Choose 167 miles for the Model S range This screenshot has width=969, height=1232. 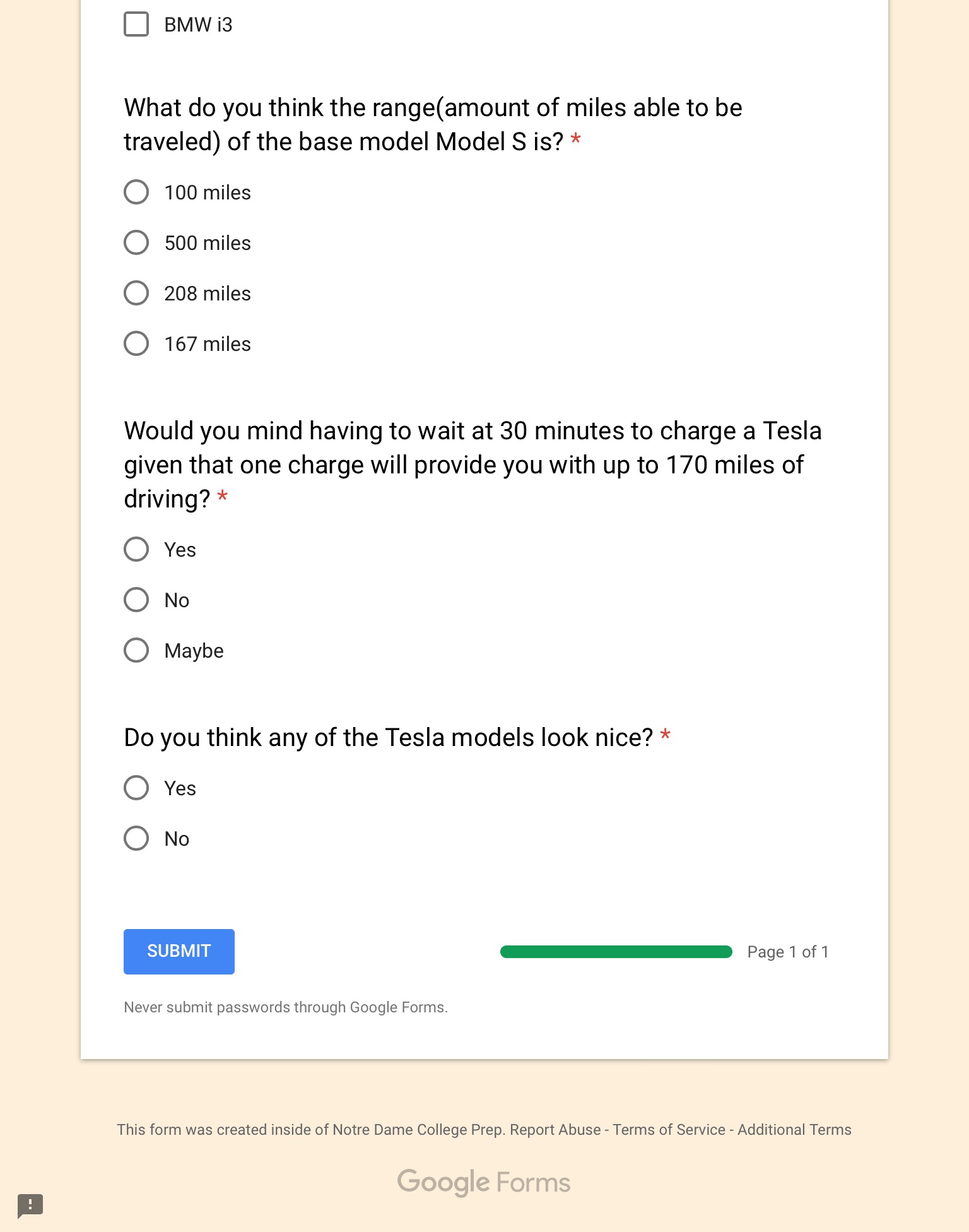click(x=136, y=343)
